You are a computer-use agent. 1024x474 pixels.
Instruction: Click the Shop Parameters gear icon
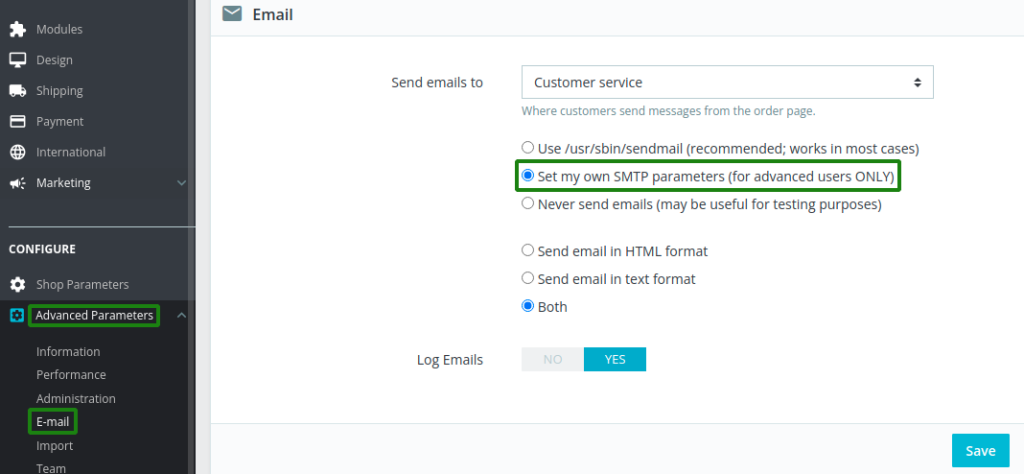(18, 285)
